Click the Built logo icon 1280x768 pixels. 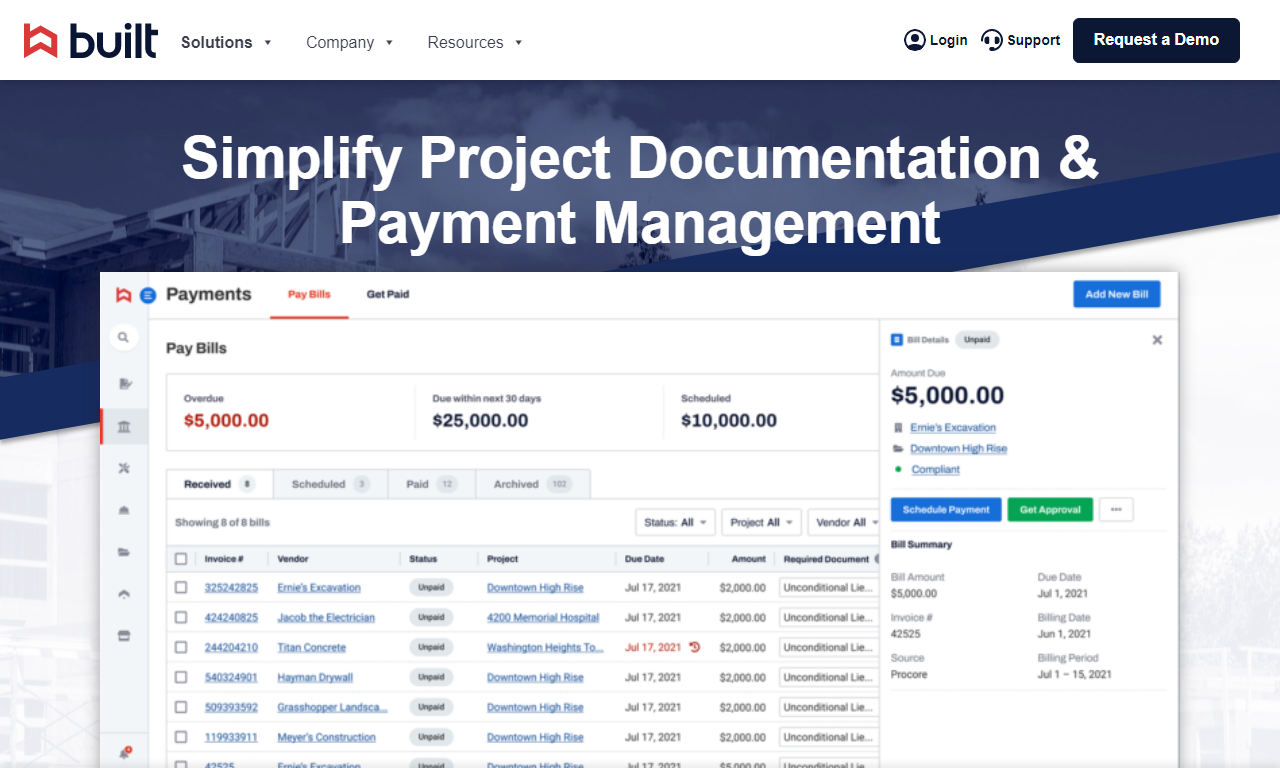click(41, 41)
